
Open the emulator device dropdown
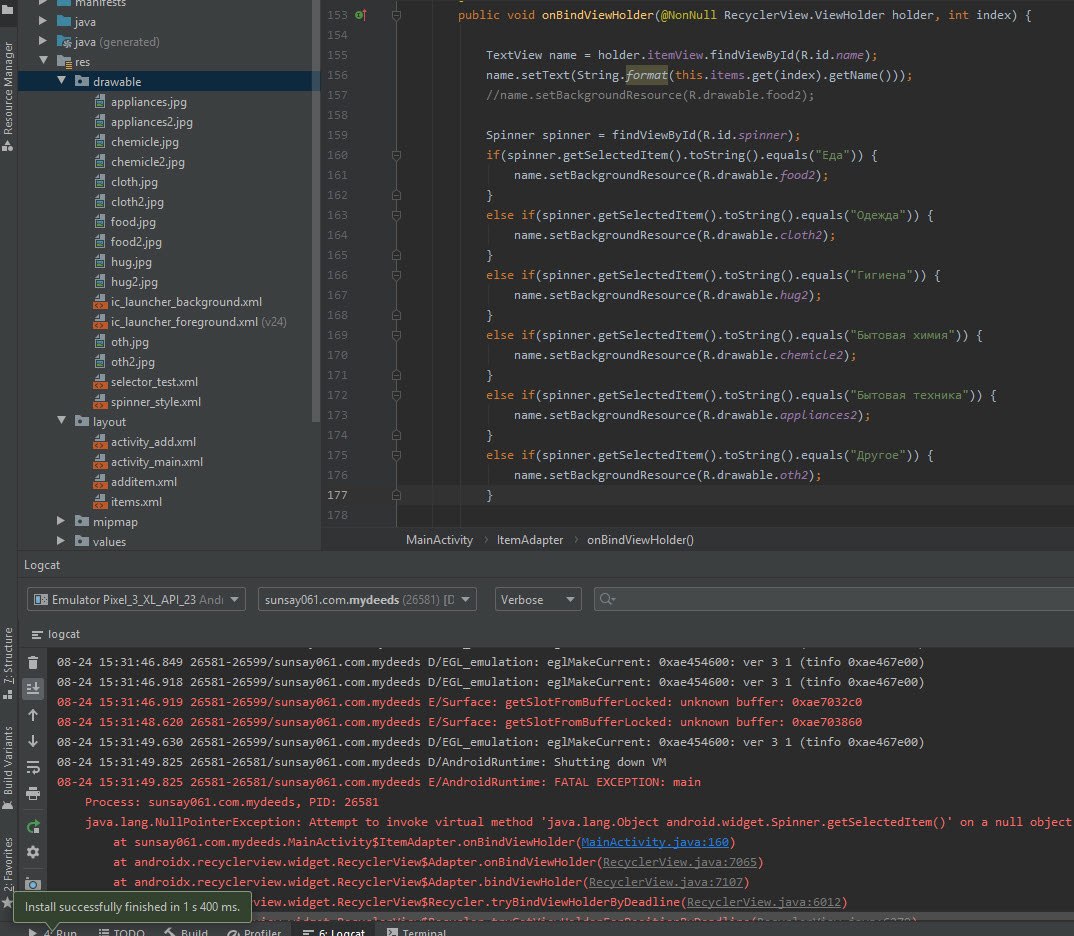point(136,599)
